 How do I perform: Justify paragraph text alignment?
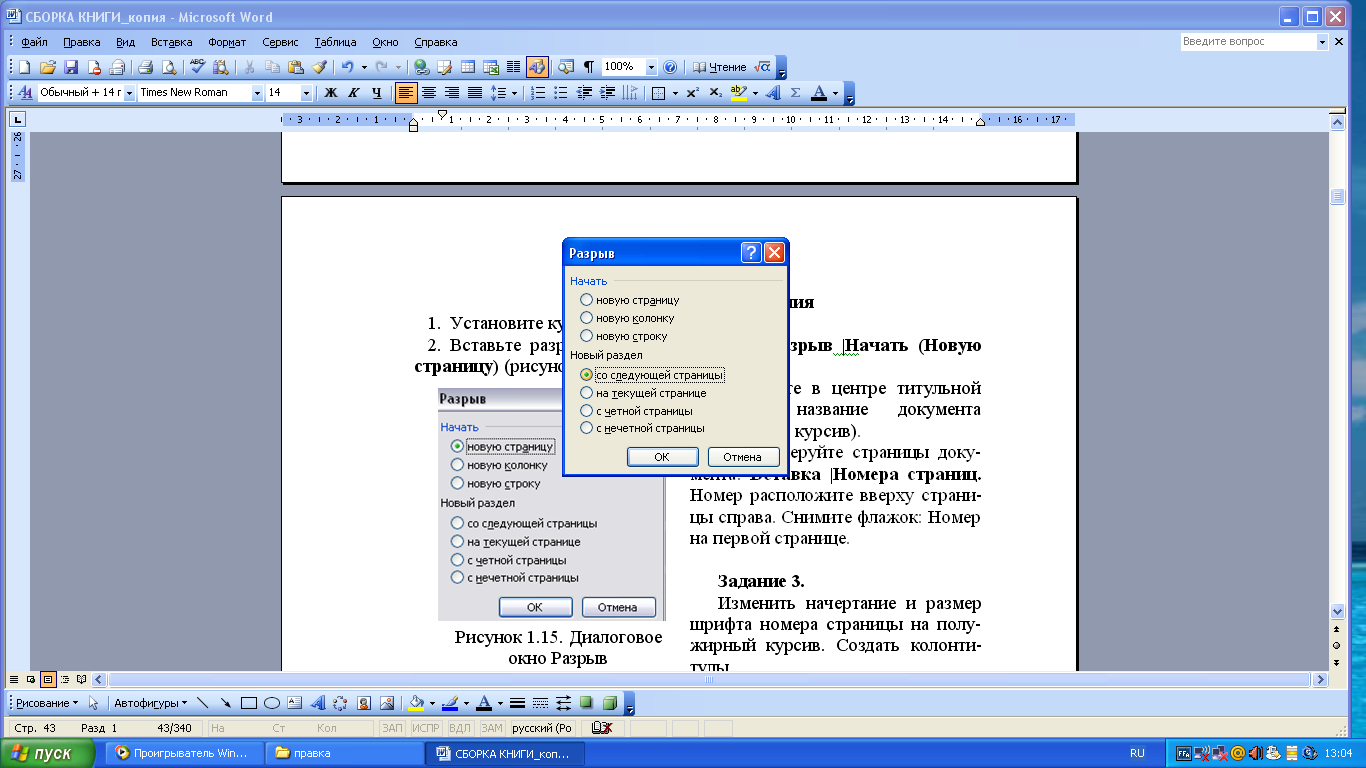[x=475, y=93]
